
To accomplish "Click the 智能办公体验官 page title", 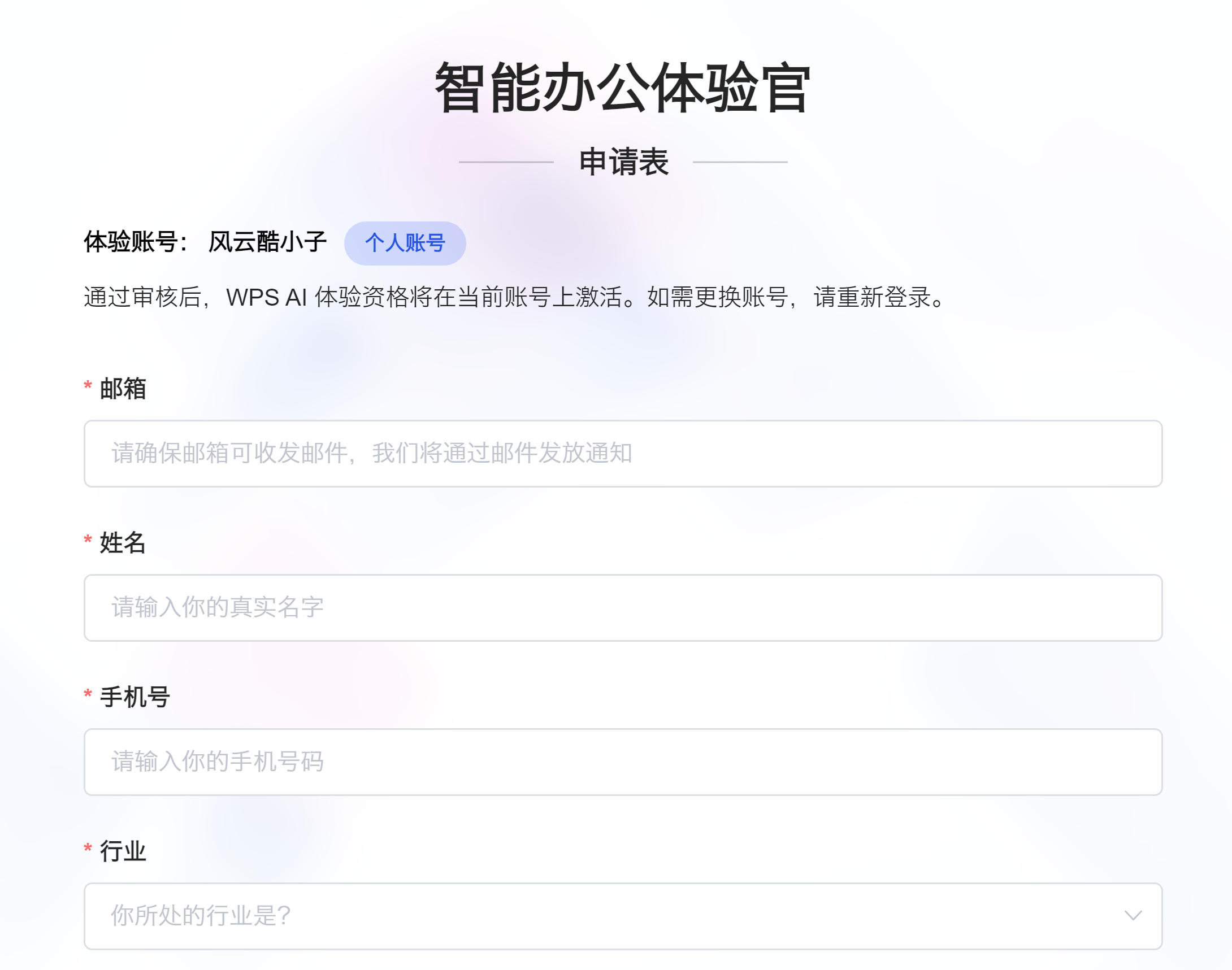I will pyautogui.click(x=623, y=88).
